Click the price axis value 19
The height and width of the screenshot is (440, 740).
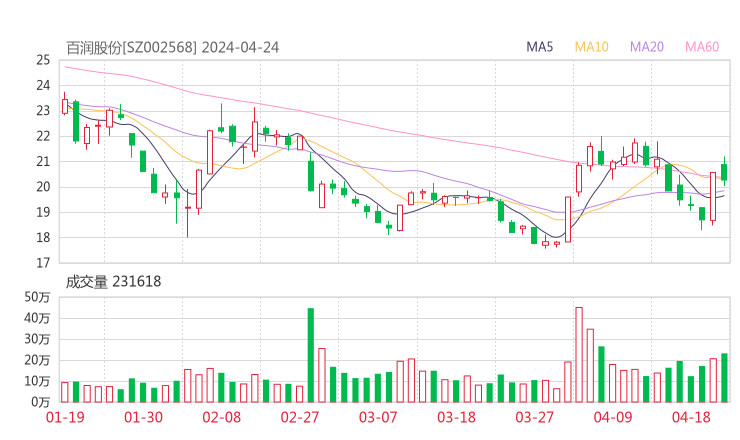point(43,212)
